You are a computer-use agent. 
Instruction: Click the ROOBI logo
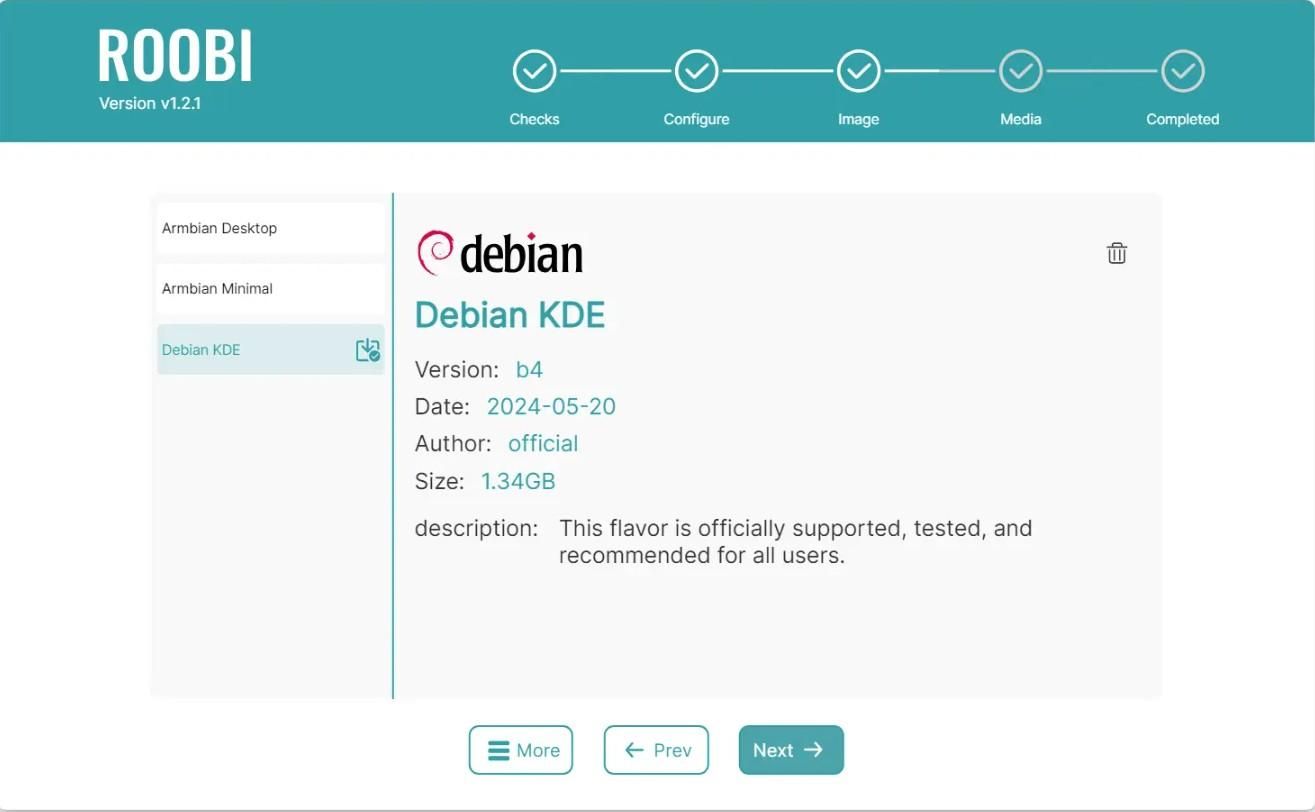pyautogui.click(x=175, y=56)
